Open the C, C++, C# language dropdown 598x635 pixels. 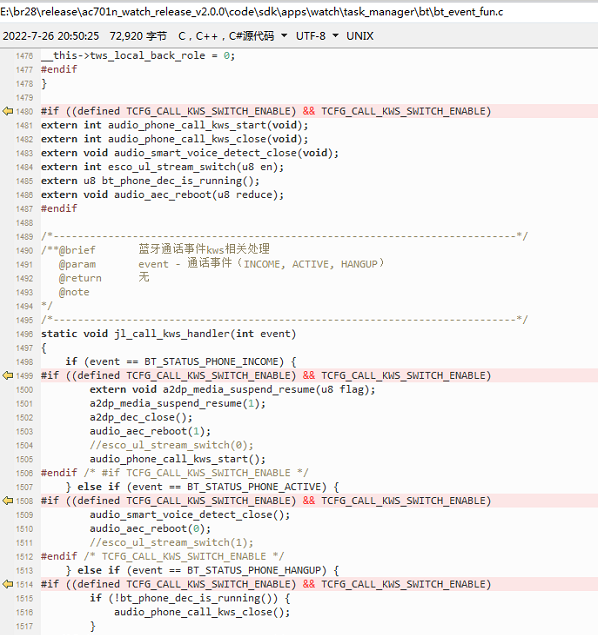pos(233,36)
